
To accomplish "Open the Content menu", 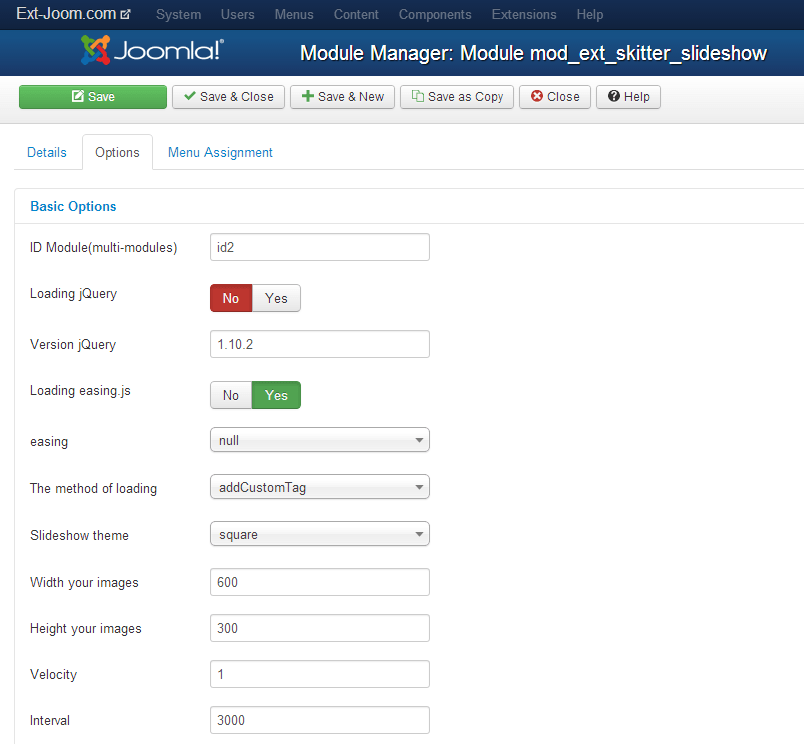I will coord(356,14).
